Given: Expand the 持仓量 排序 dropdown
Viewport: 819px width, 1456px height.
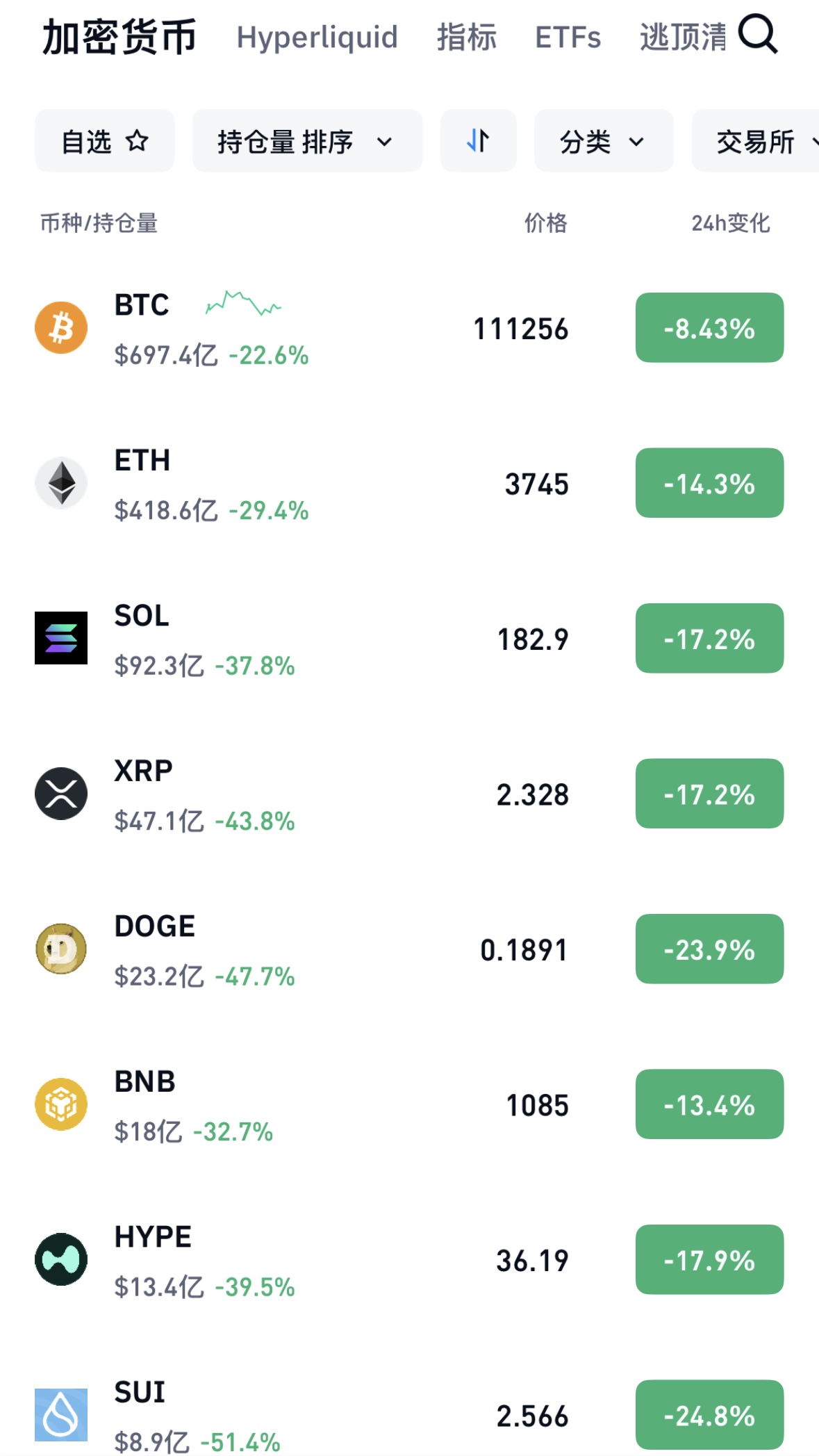Looking at the screenshot, I should 307,141.
